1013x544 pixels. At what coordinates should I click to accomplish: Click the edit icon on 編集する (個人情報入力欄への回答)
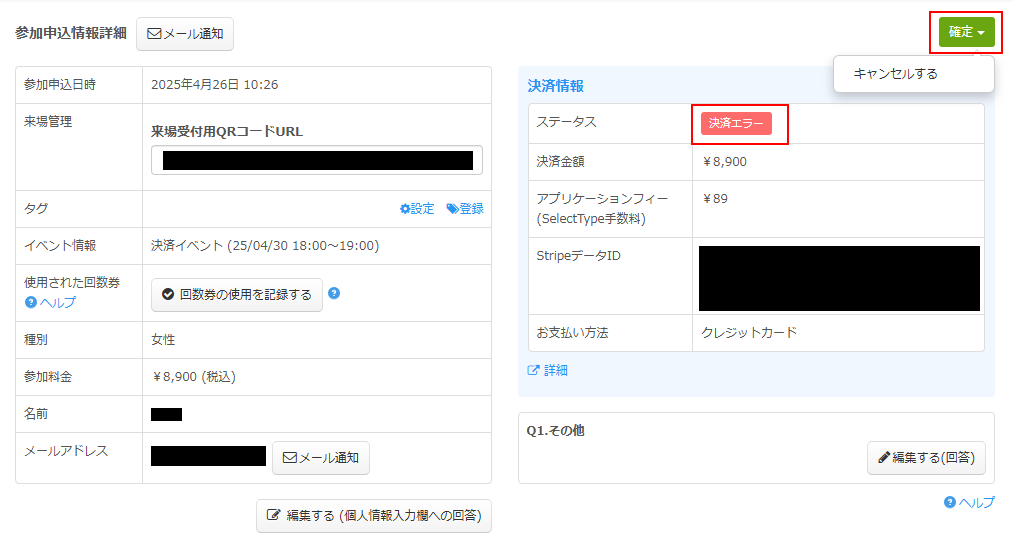click(273, 516)
